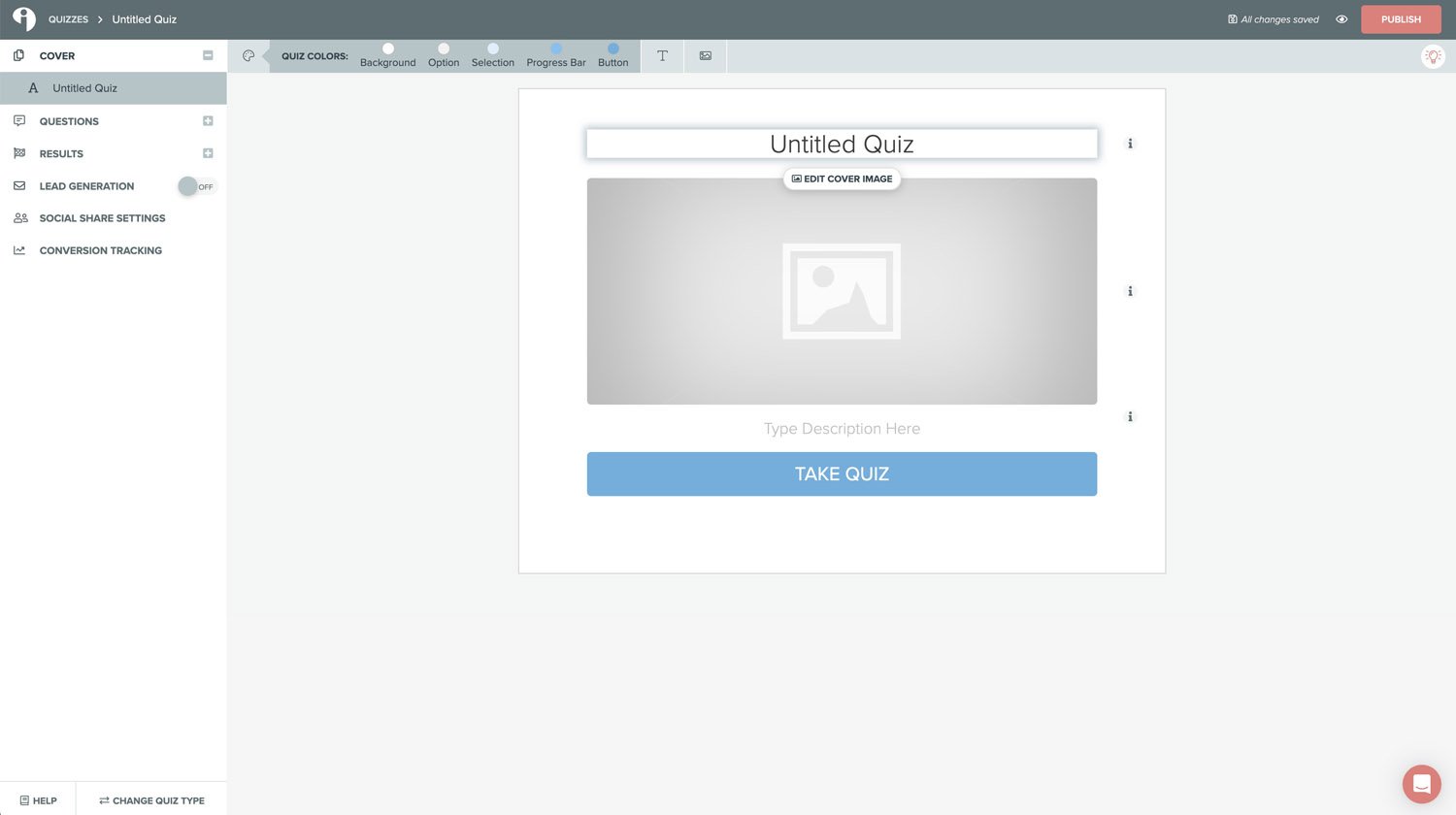1456x815 pixels.
Task: Collapse the Cover section
Action: pyautogui.click(x=208, y=56)
